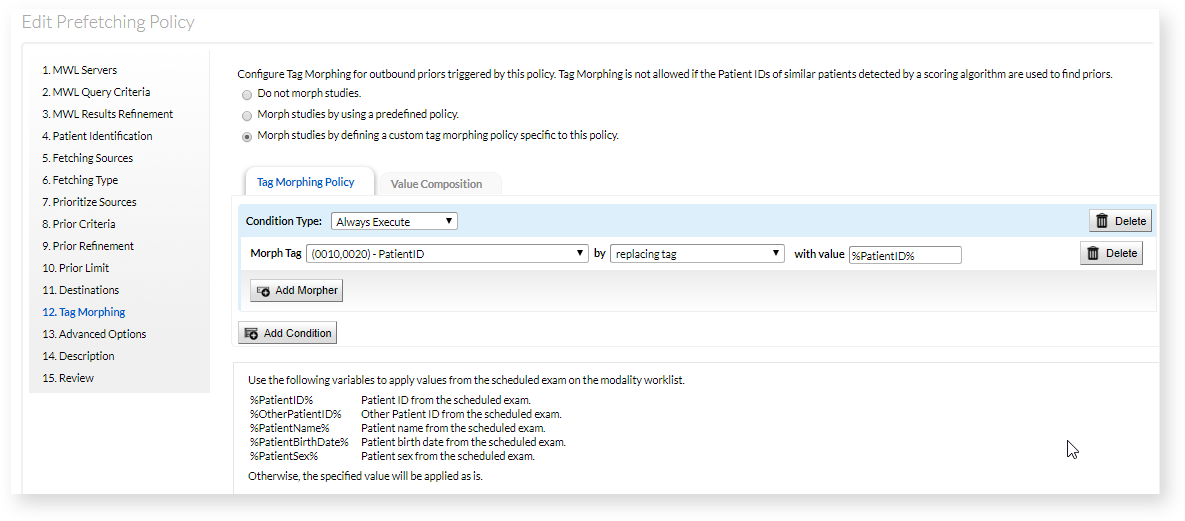
Task: Navigate to step 15 Review
Action: coord(68,378)
